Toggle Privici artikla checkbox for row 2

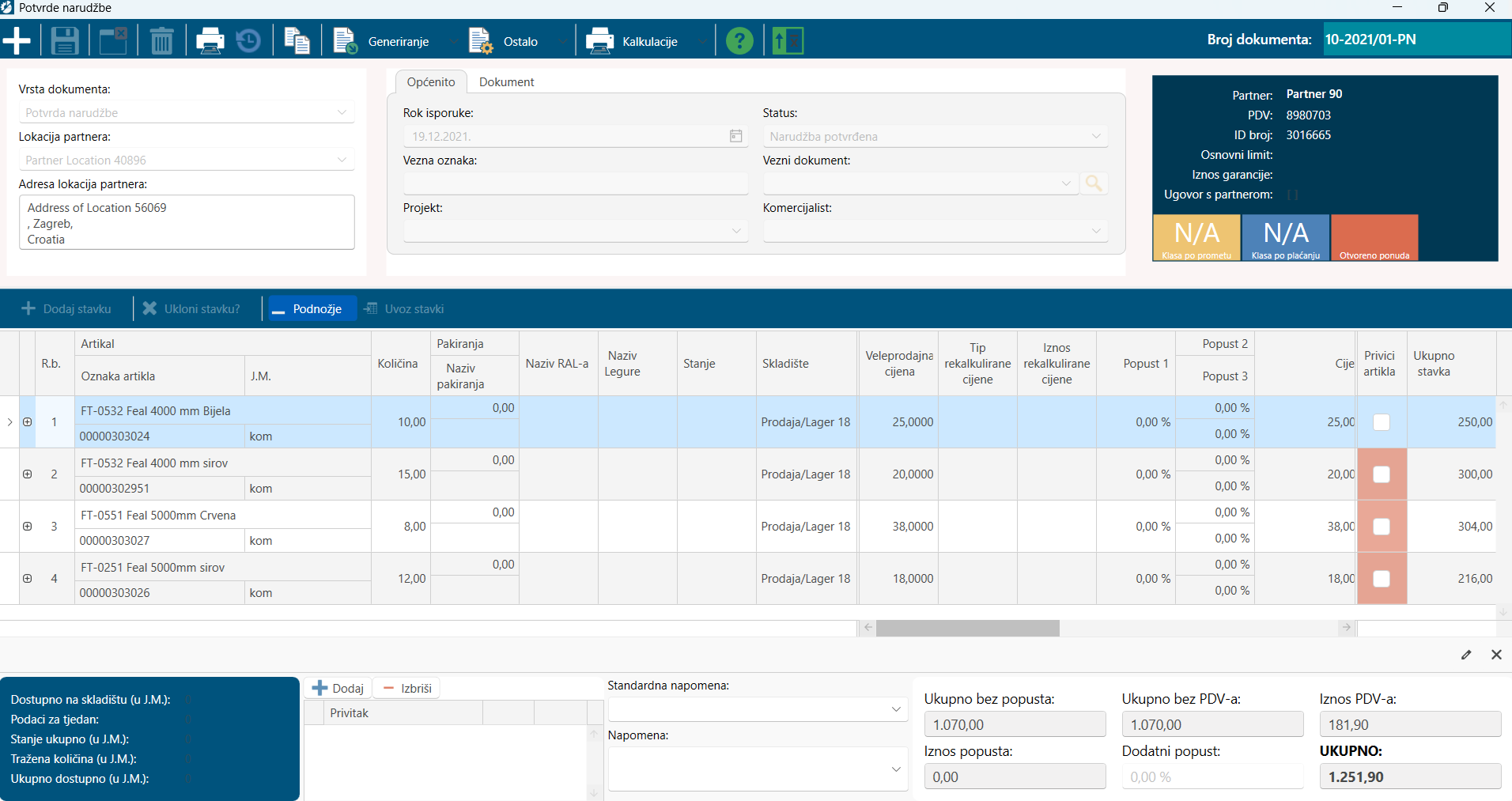click(x=1382, y=474)
